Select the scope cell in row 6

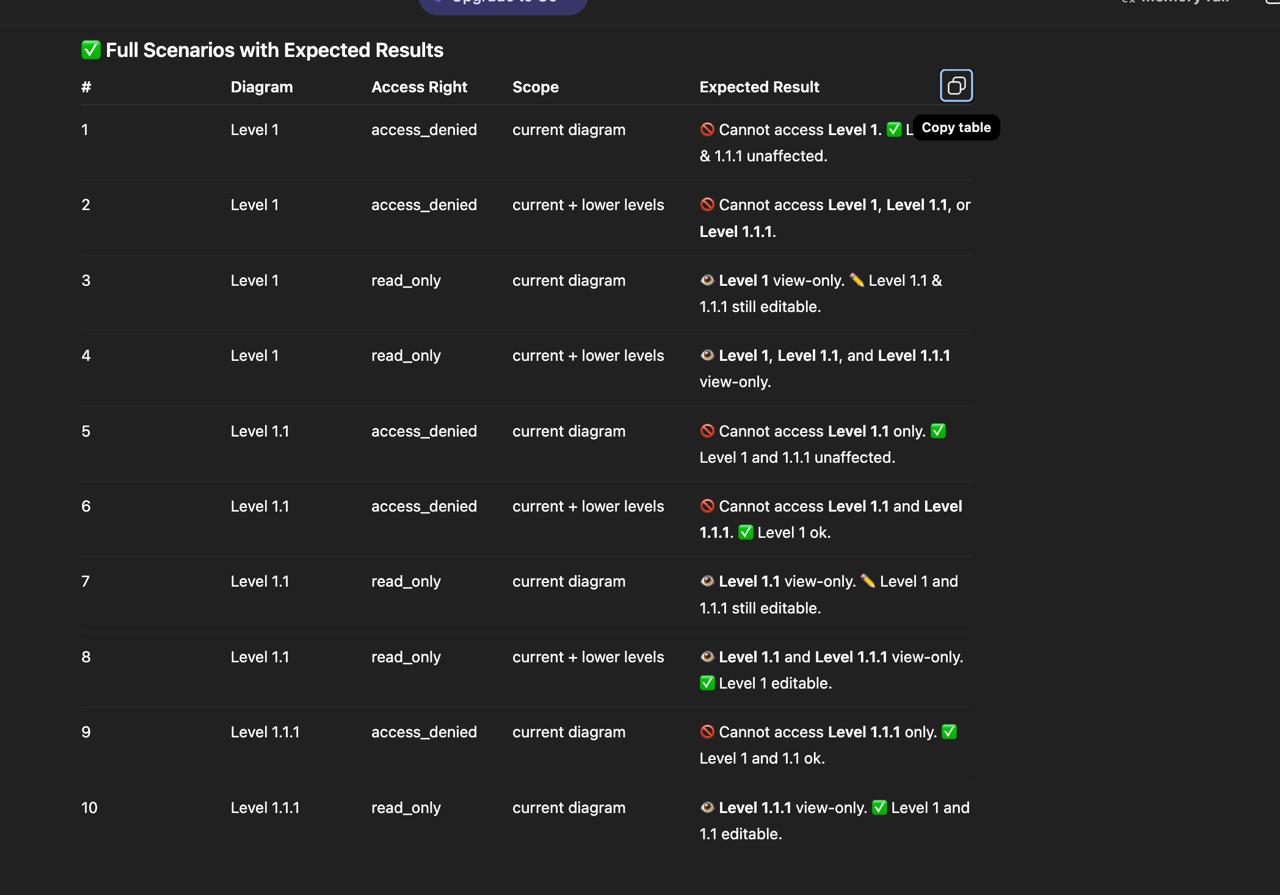588,507
